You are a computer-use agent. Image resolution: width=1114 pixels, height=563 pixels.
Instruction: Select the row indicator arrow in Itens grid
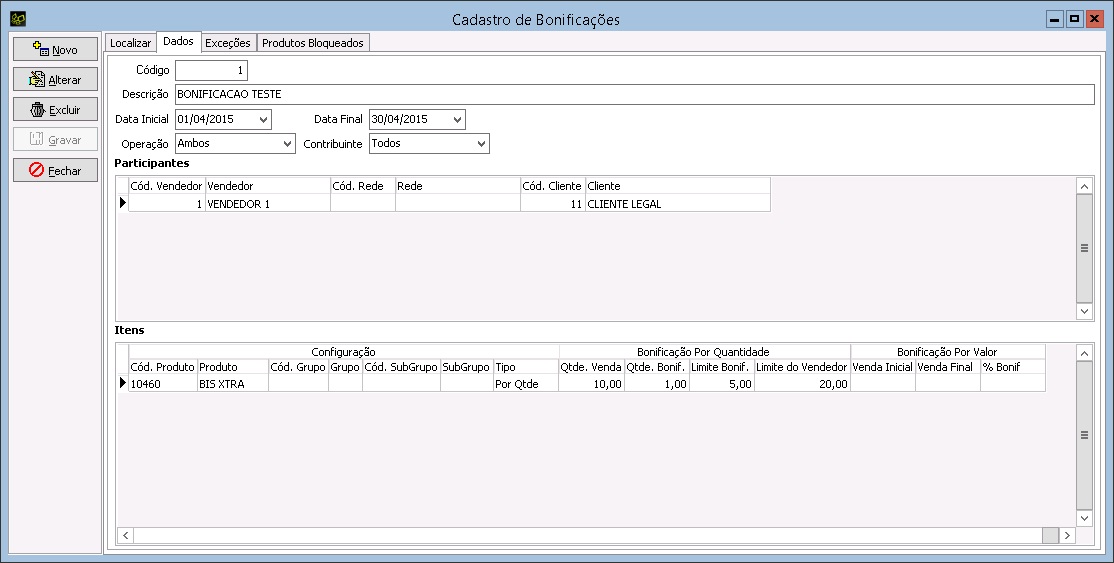tap(123, 383)
